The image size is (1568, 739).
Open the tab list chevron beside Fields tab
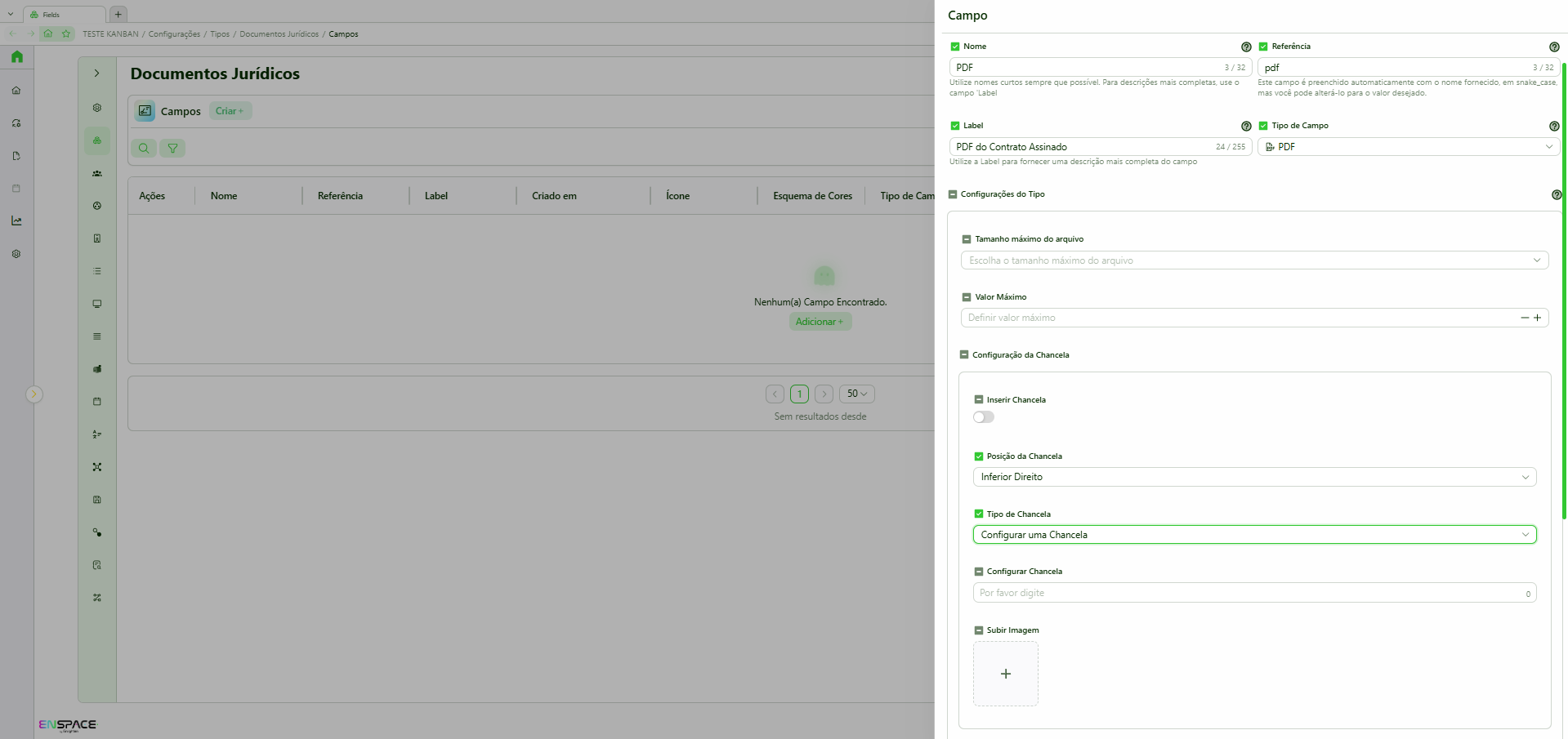11,14
